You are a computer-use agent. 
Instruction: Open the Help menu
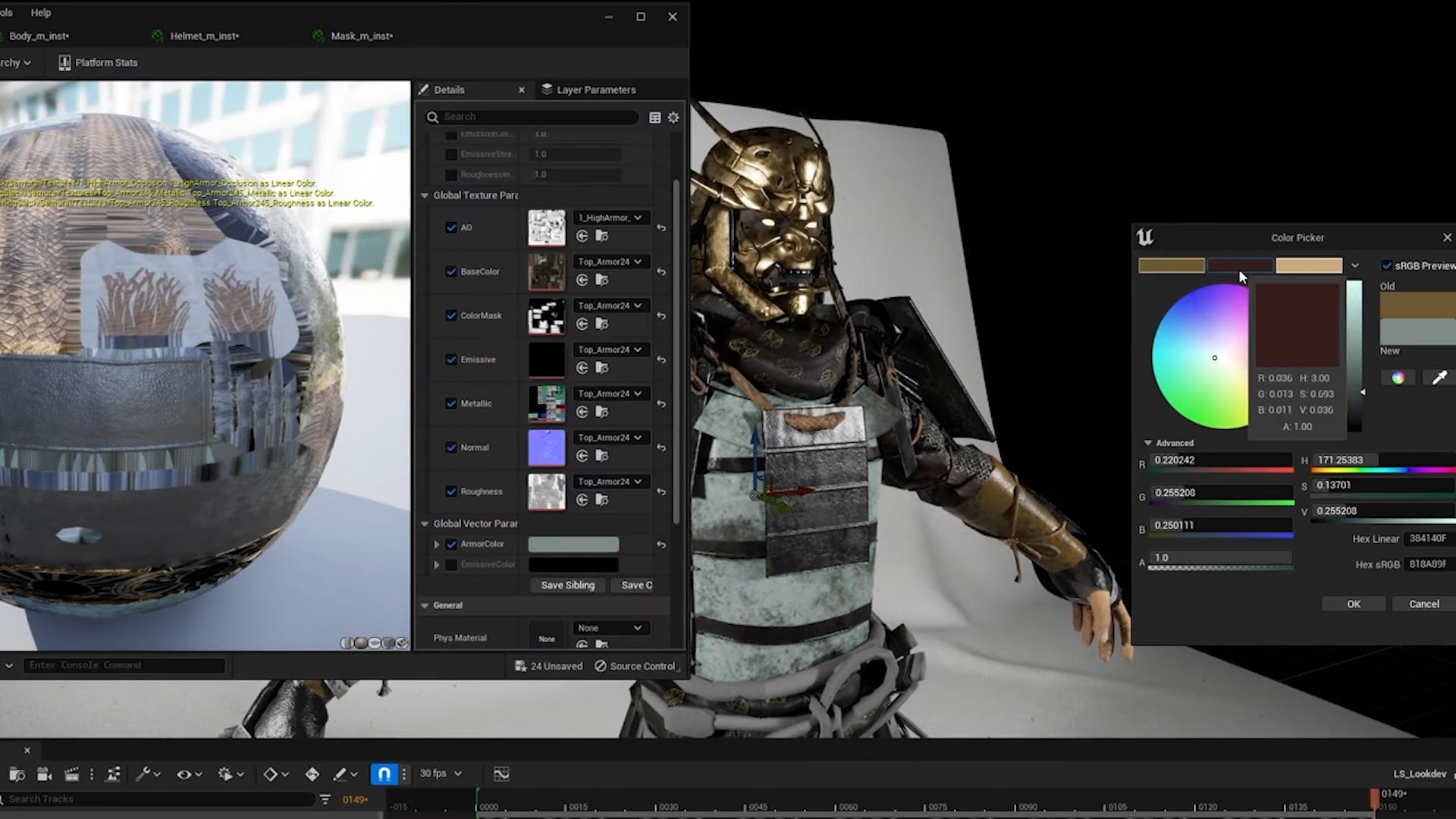coord(40,12)
